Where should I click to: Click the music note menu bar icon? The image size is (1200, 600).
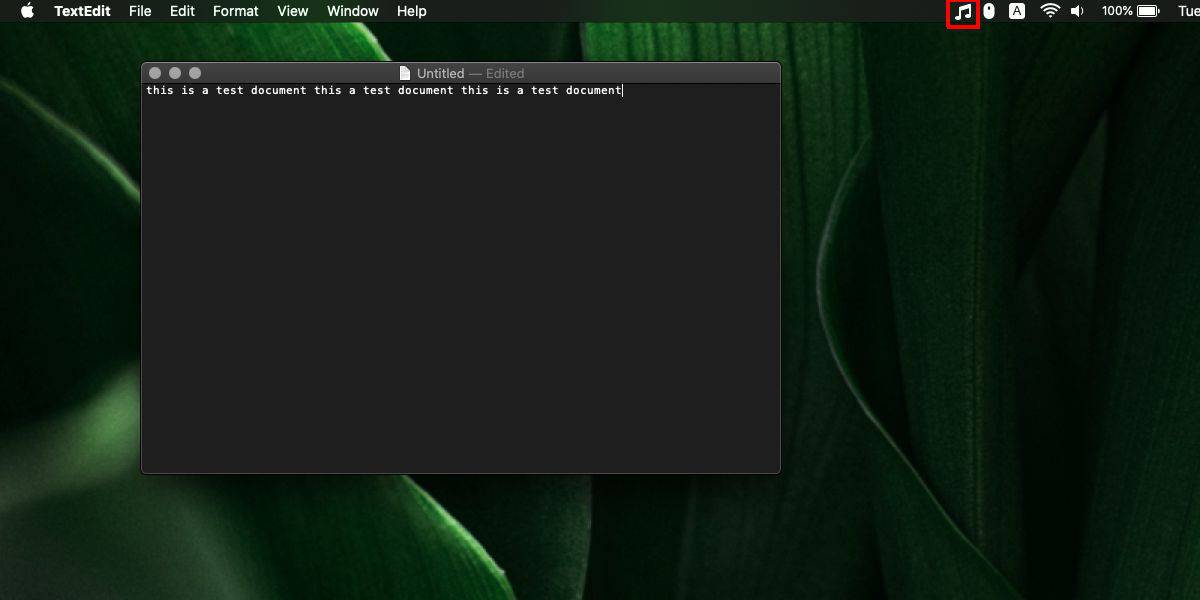(963, 12)
